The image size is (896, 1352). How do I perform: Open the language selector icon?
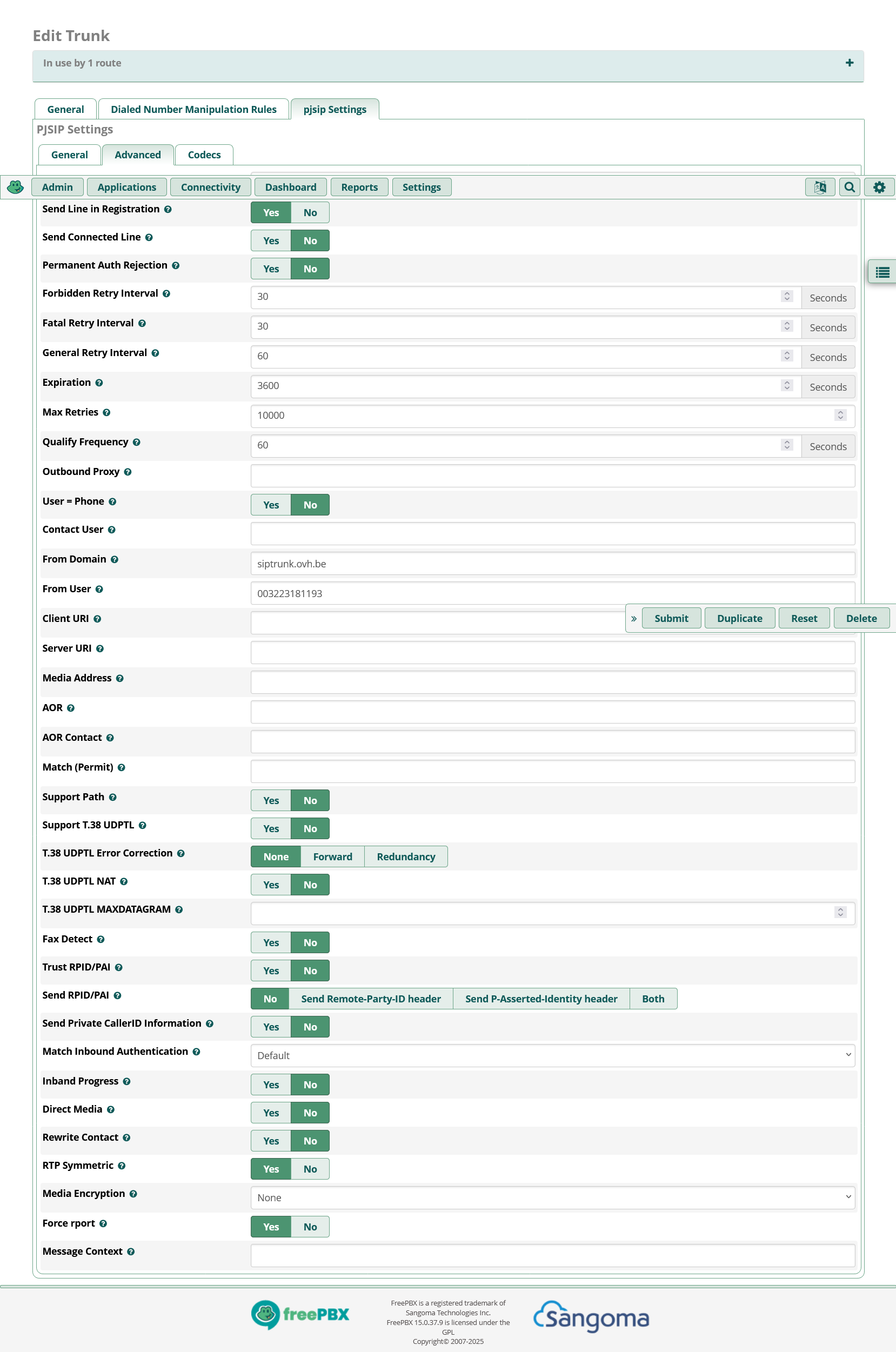[x=820, y=187]
